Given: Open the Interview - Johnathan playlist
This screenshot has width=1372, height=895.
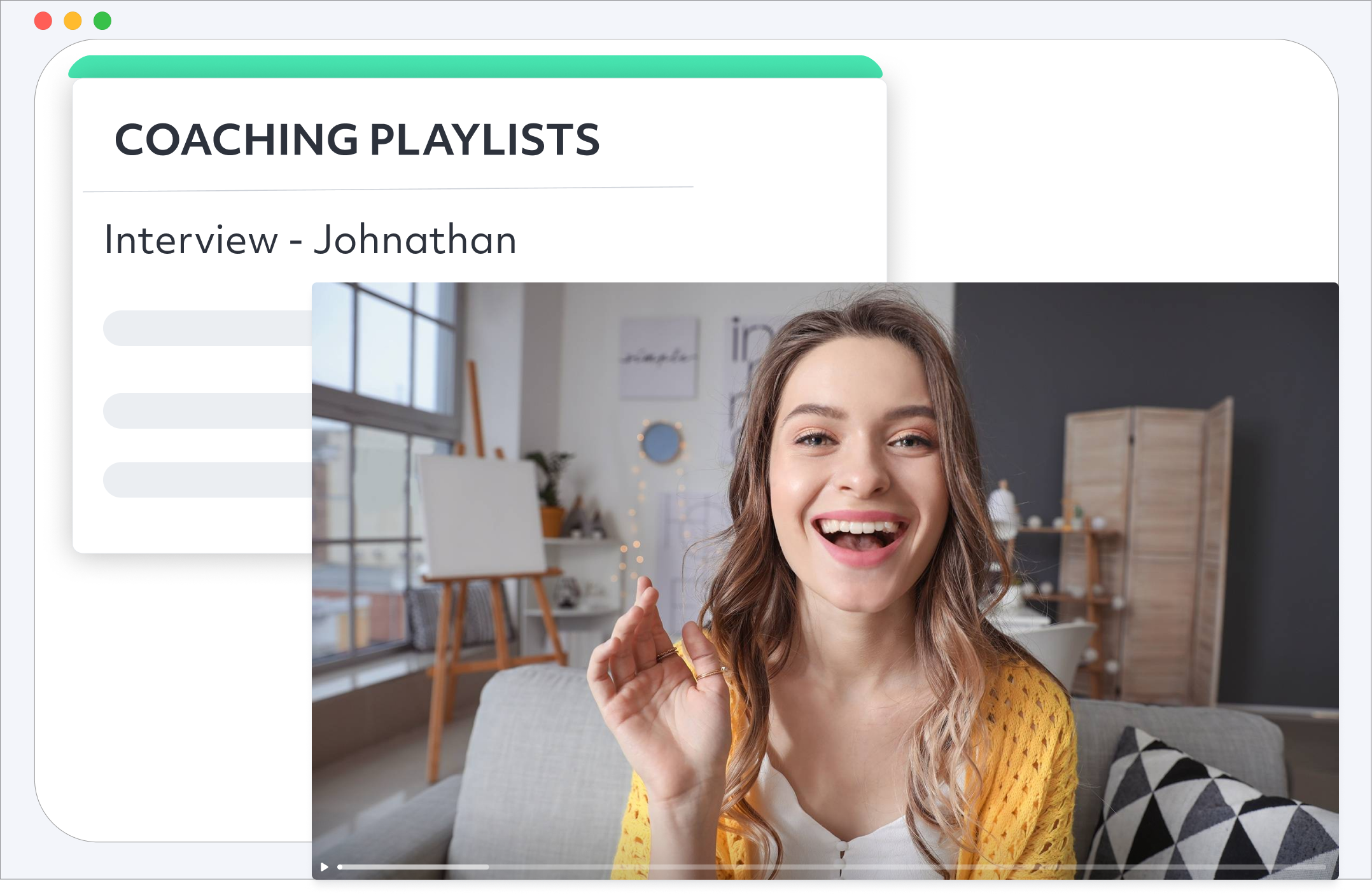Looking at the screenshot, I should (311, 239).
